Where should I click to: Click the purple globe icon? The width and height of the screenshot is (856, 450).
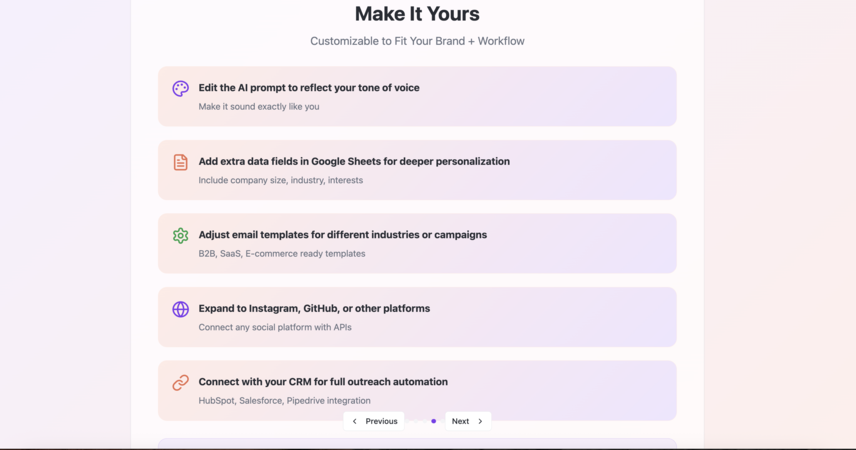pyautogui.click(x=181, y=309)
